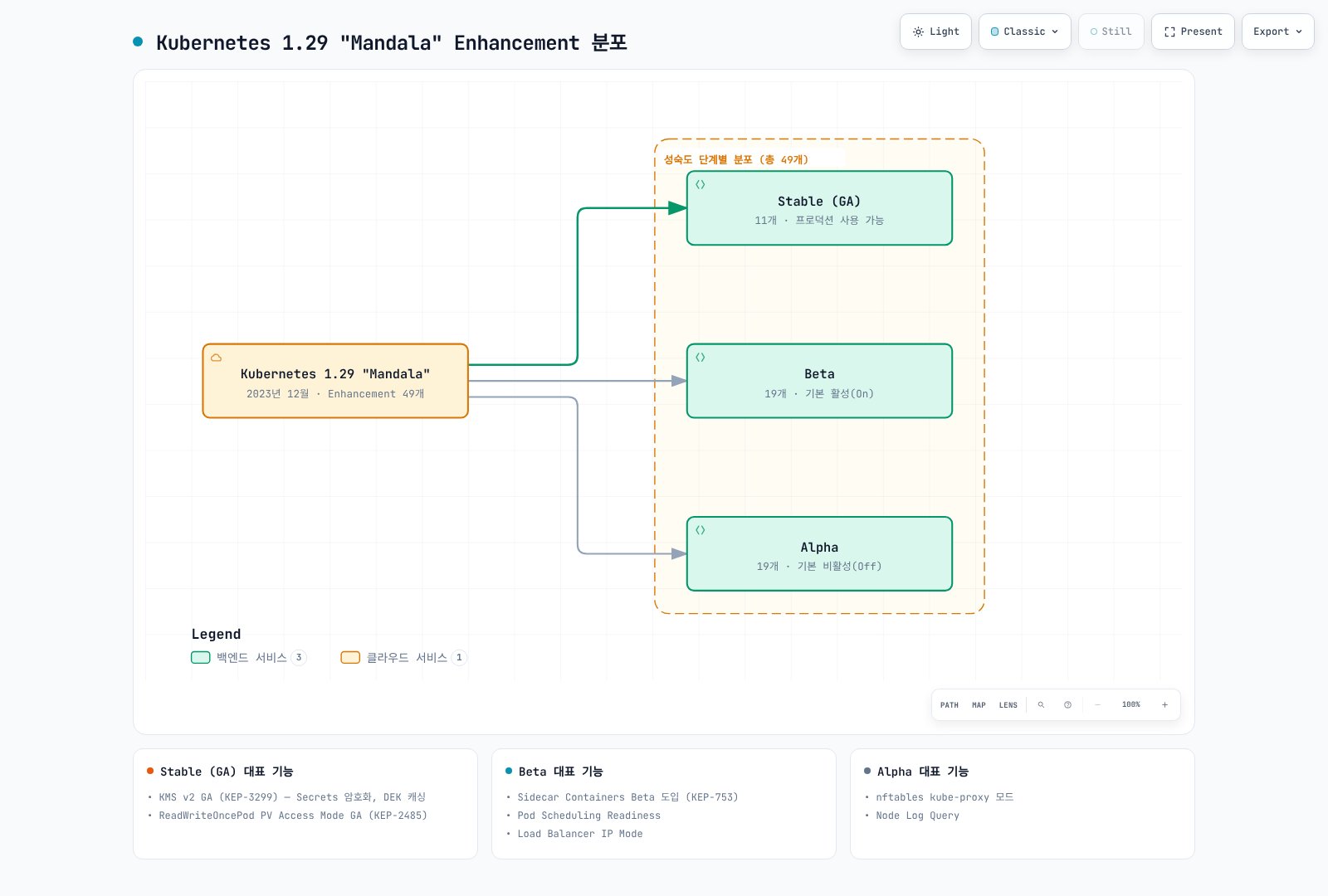Click the nftables kube-proxy 모드 item
This screenshot has width=1328, height=896.
[x=945, y=797]
